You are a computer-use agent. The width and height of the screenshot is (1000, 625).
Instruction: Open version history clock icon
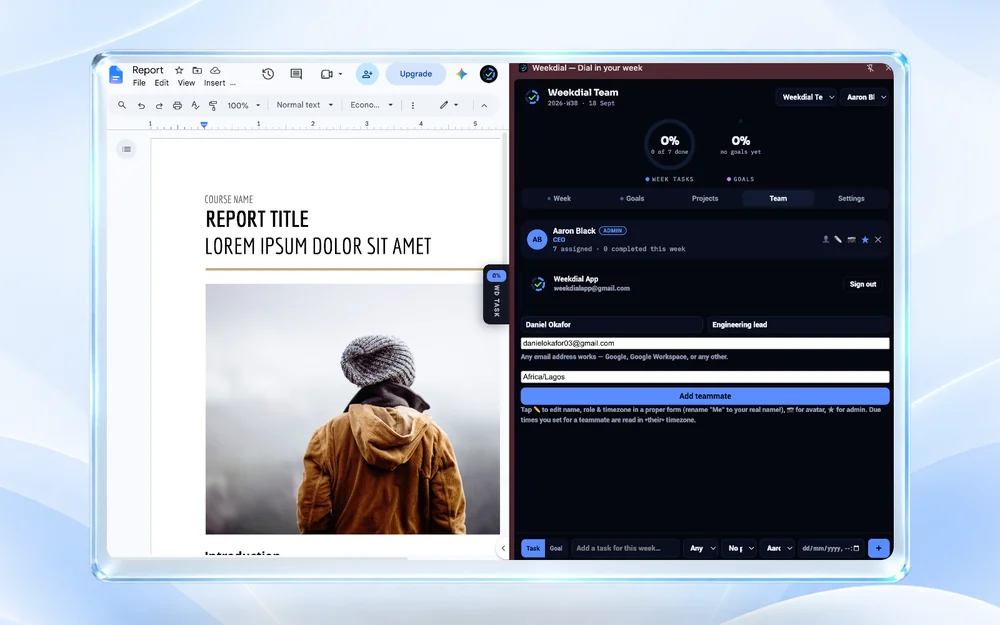(x=268, y=74)
